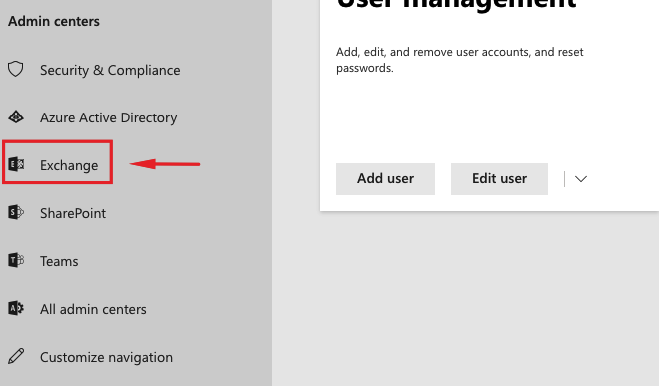Image resolution: width=659 pixels, height=386 pixels.
Task: Click the Customize navigation pencil icon
Action: pyautogui.click(x=16, y=356)
